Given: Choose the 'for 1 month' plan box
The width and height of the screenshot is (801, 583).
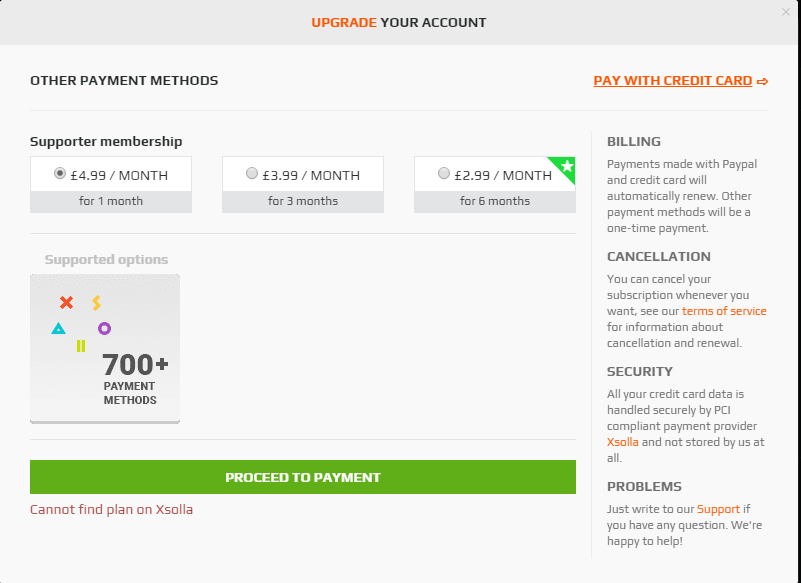Looking at the screenshot, I should pyautogui.click(x=111, y=184).
